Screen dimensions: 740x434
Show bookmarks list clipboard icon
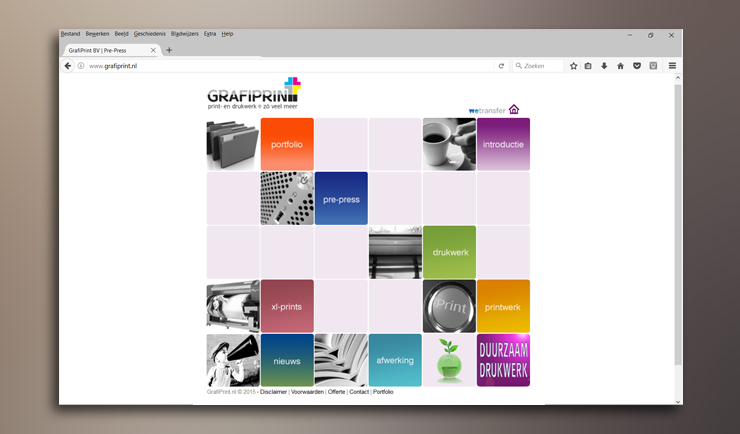tap(588, 66)
